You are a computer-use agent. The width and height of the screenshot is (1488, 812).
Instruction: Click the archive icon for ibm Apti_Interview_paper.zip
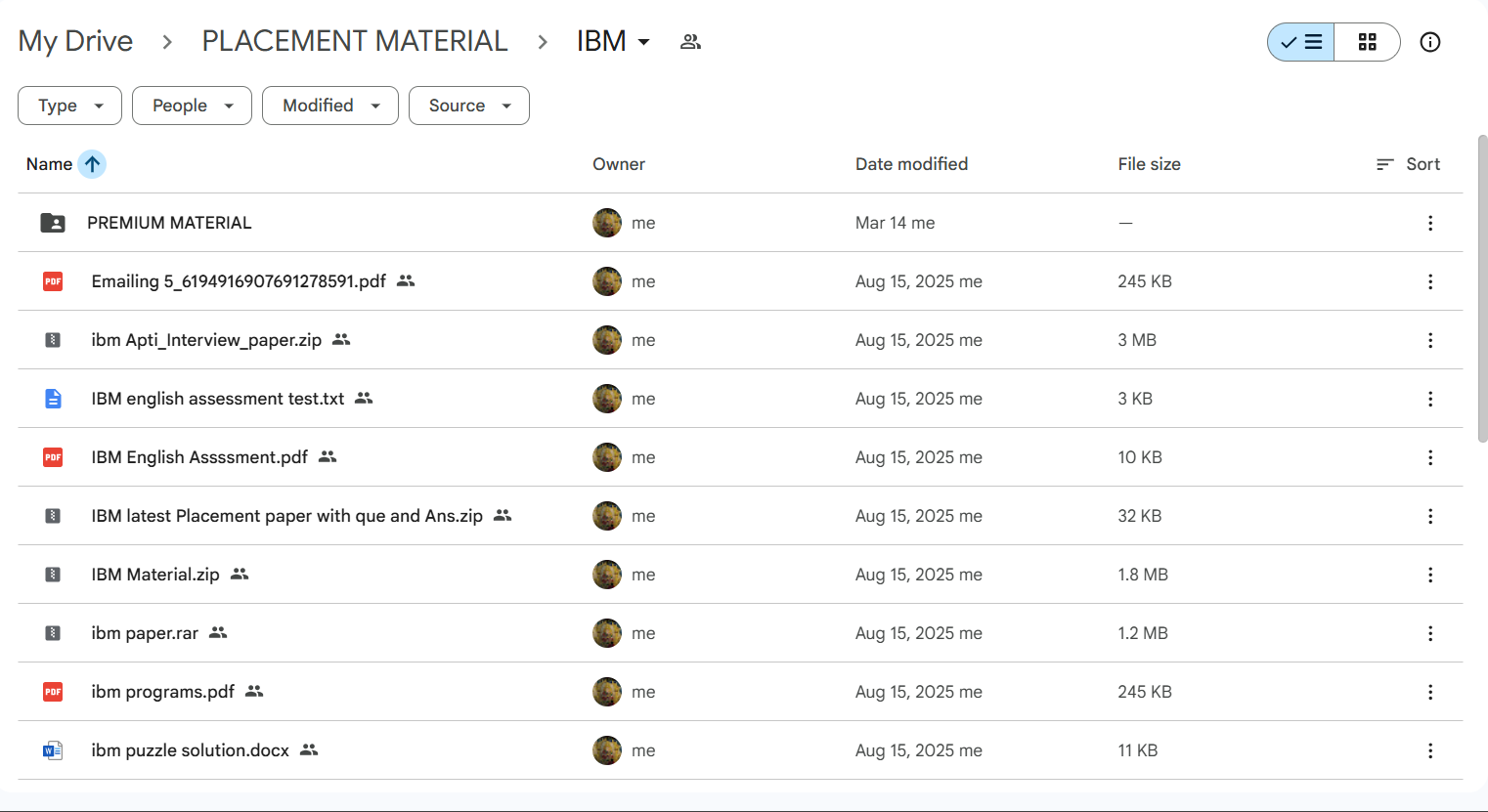click(x=53, y=340)
